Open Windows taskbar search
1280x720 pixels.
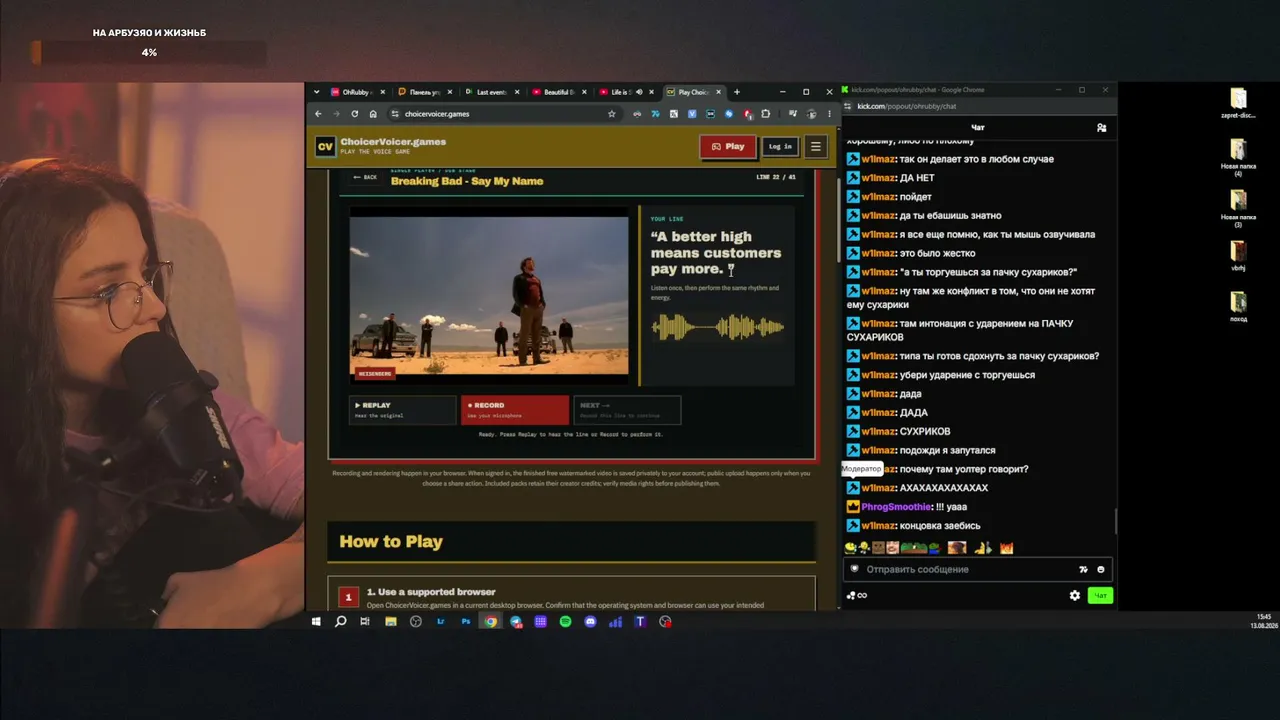(x=340, y=622)
